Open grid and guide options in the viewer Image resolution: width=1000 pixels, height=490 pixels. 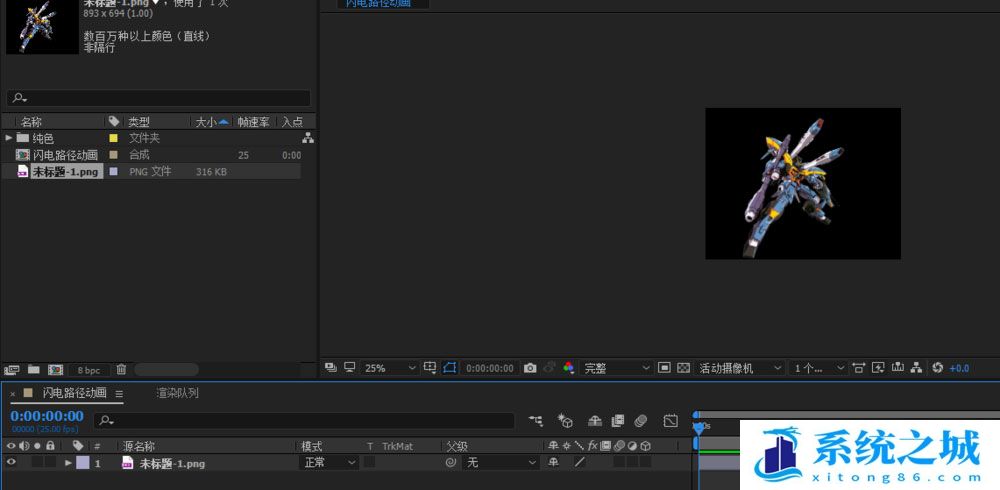click(430, 368)
